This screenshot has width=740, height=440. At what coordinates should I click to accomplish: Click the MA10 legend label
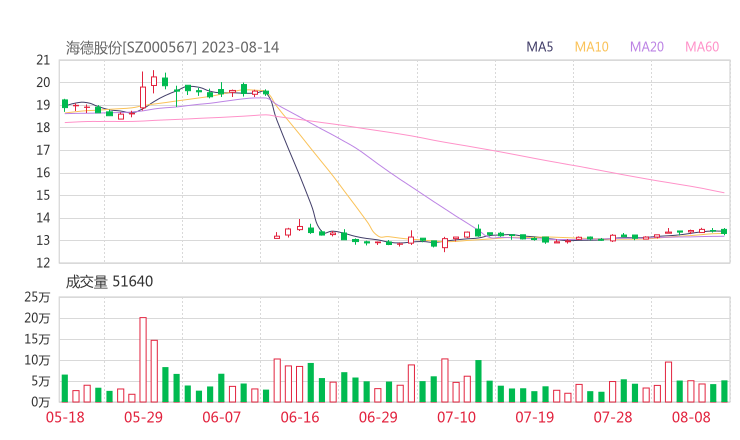591,47
